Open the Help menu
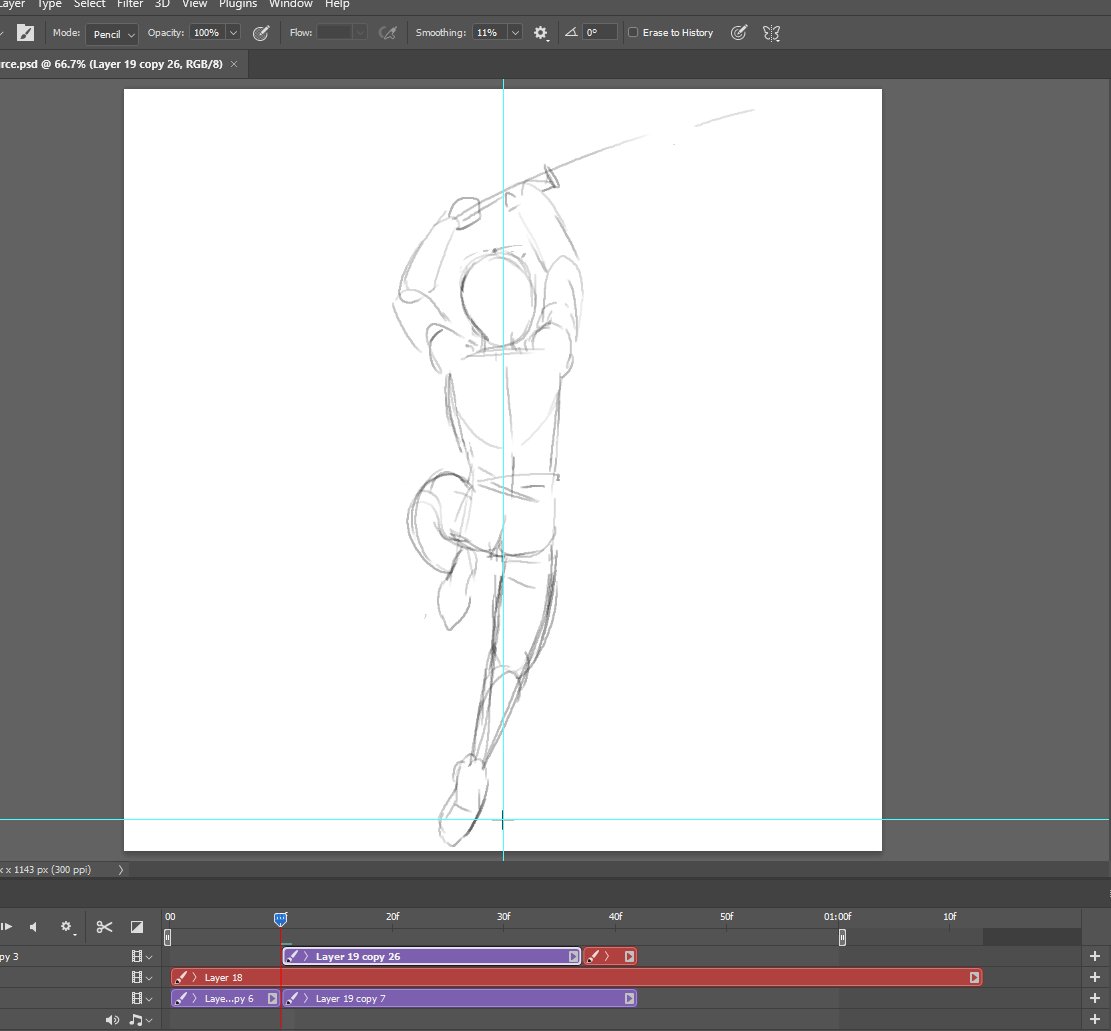 pos(337,4)
